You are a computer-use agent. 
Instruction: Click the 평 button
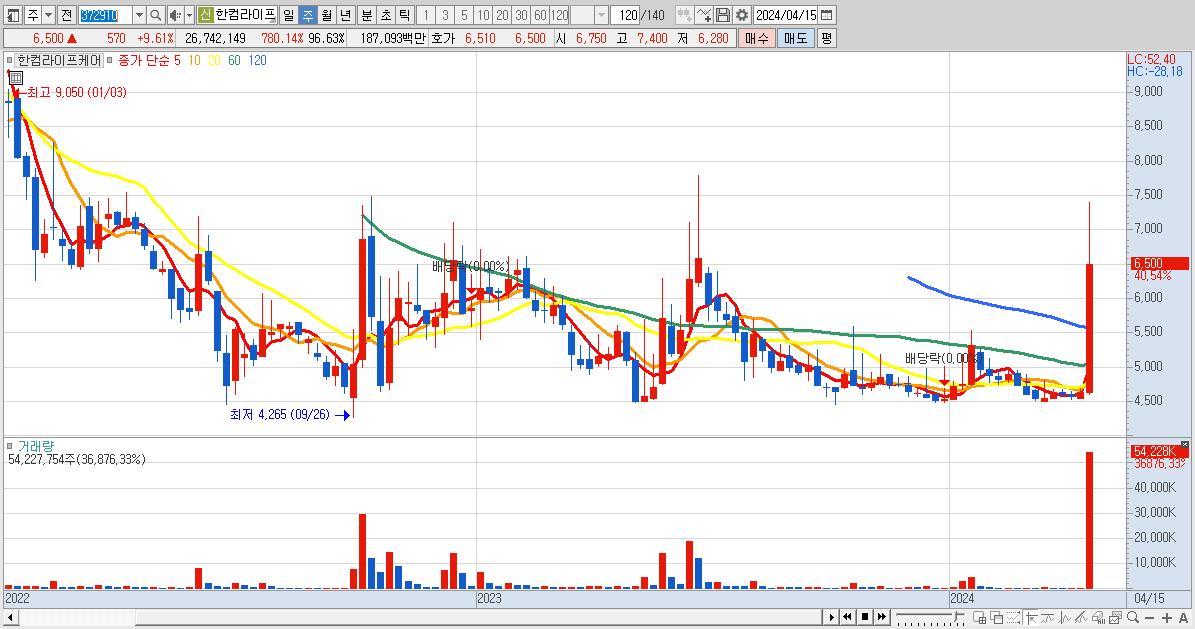(827, 38)
